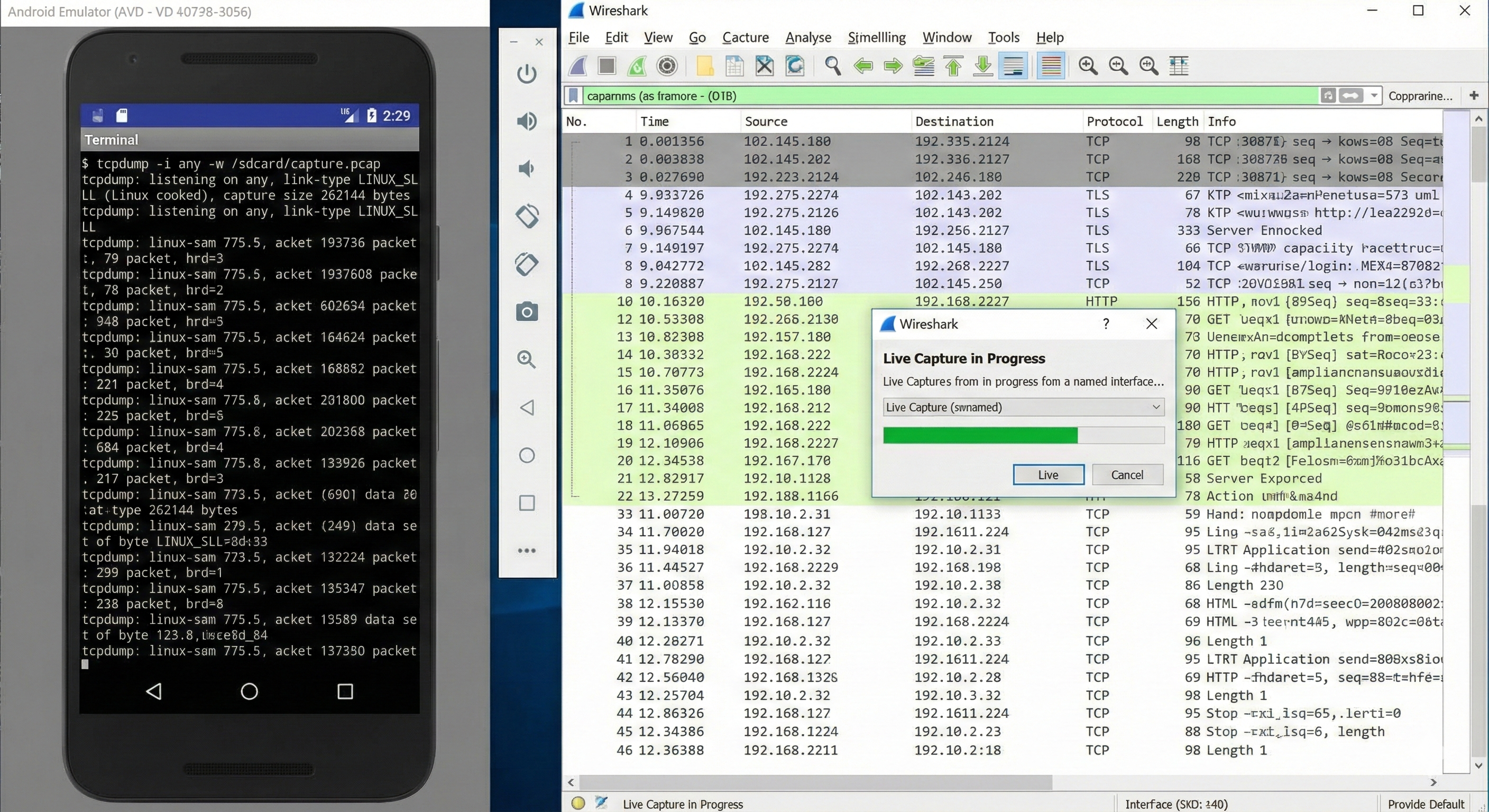Open the Analyse menu

tap(807, 38)
